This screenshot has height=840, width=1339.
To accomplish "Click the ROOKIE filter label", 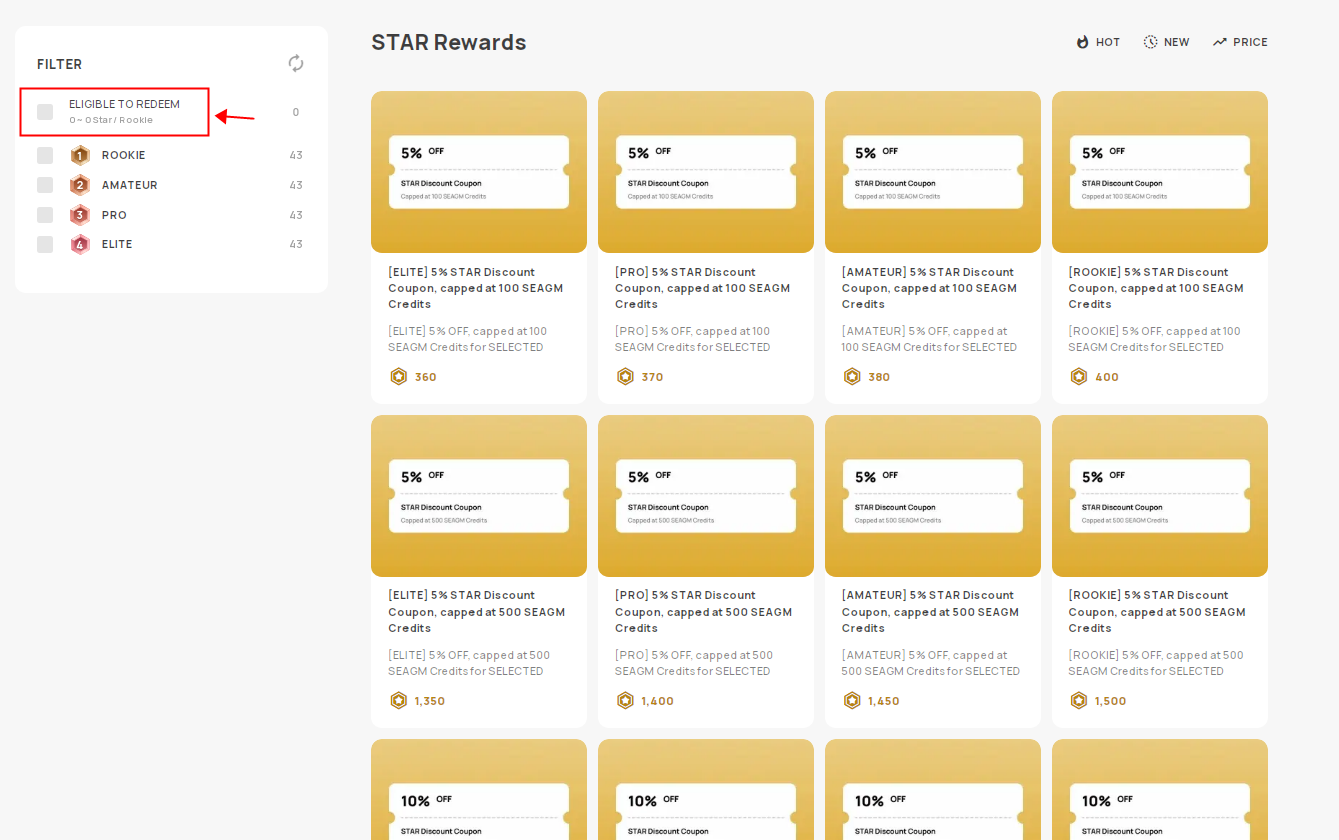I will pos(124,155).
